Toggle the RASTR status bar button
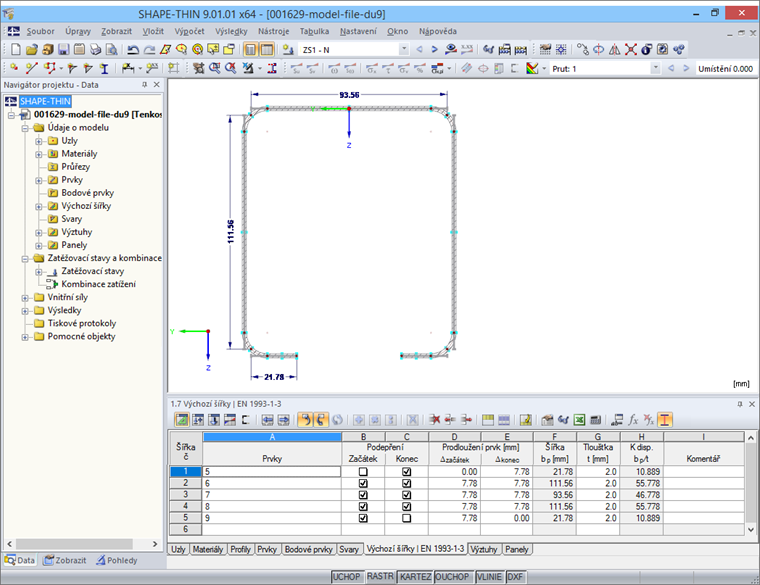Screen dimensions: 760x585 [x=380, y=576]
